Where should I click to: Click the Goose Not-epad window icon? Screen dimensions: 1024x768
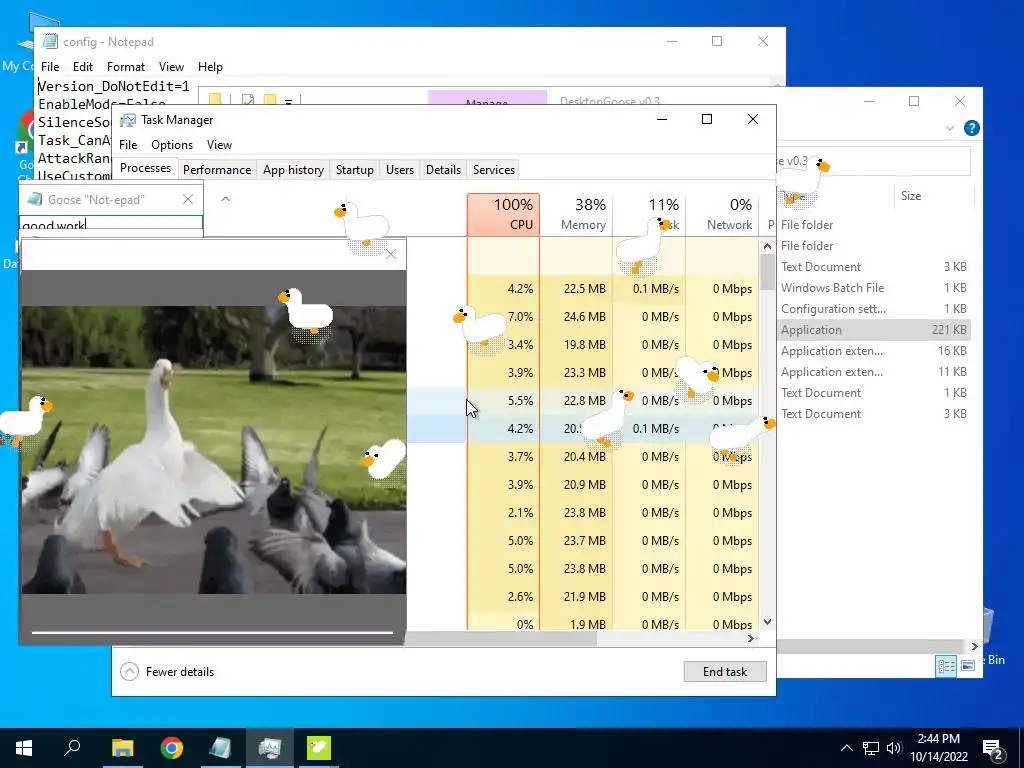pyautogui.click(x=35, y=199)
